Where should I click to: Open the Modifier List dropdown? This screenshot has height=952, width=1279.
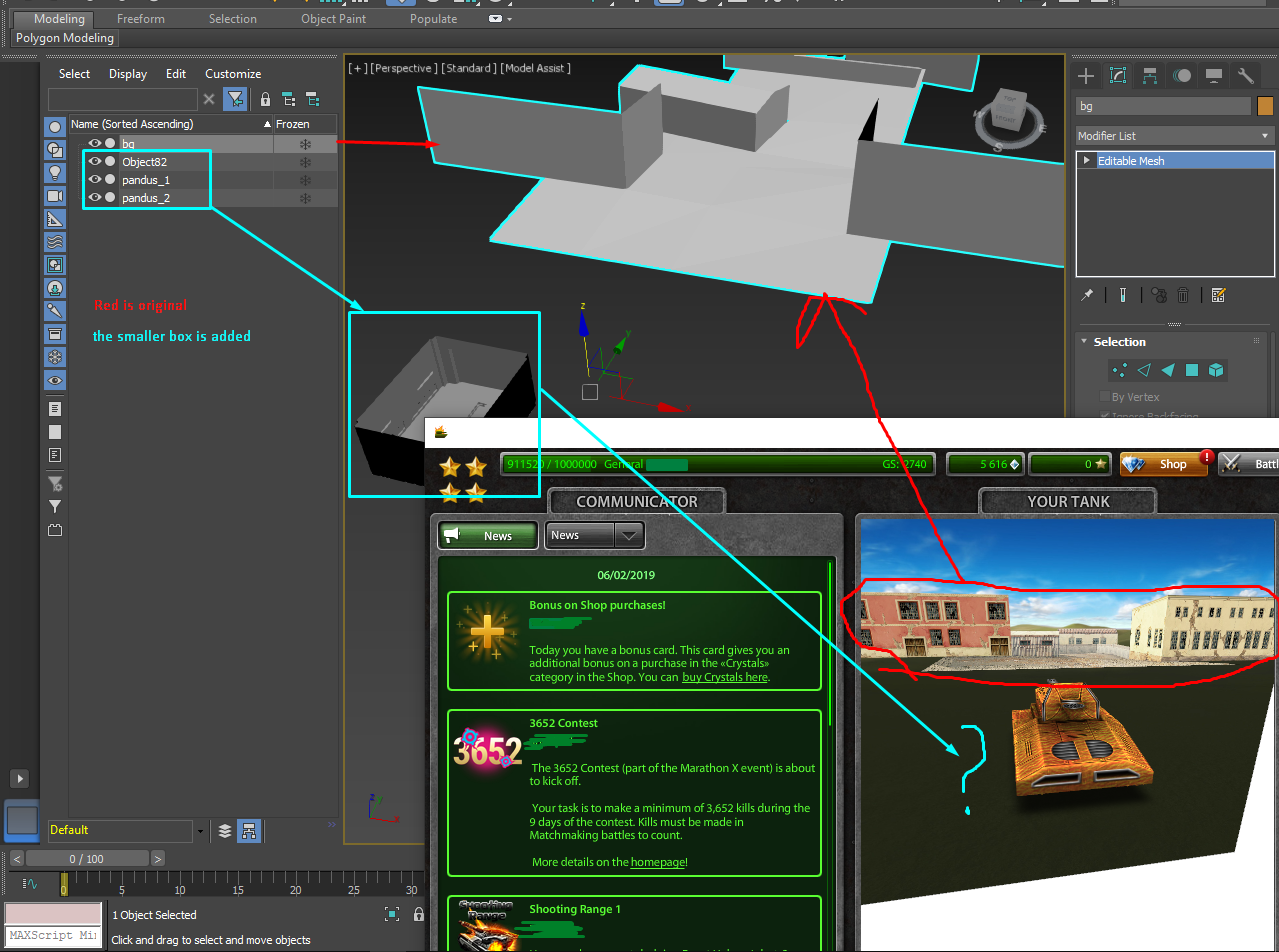pyautogui.click(x=1264, y=135)
